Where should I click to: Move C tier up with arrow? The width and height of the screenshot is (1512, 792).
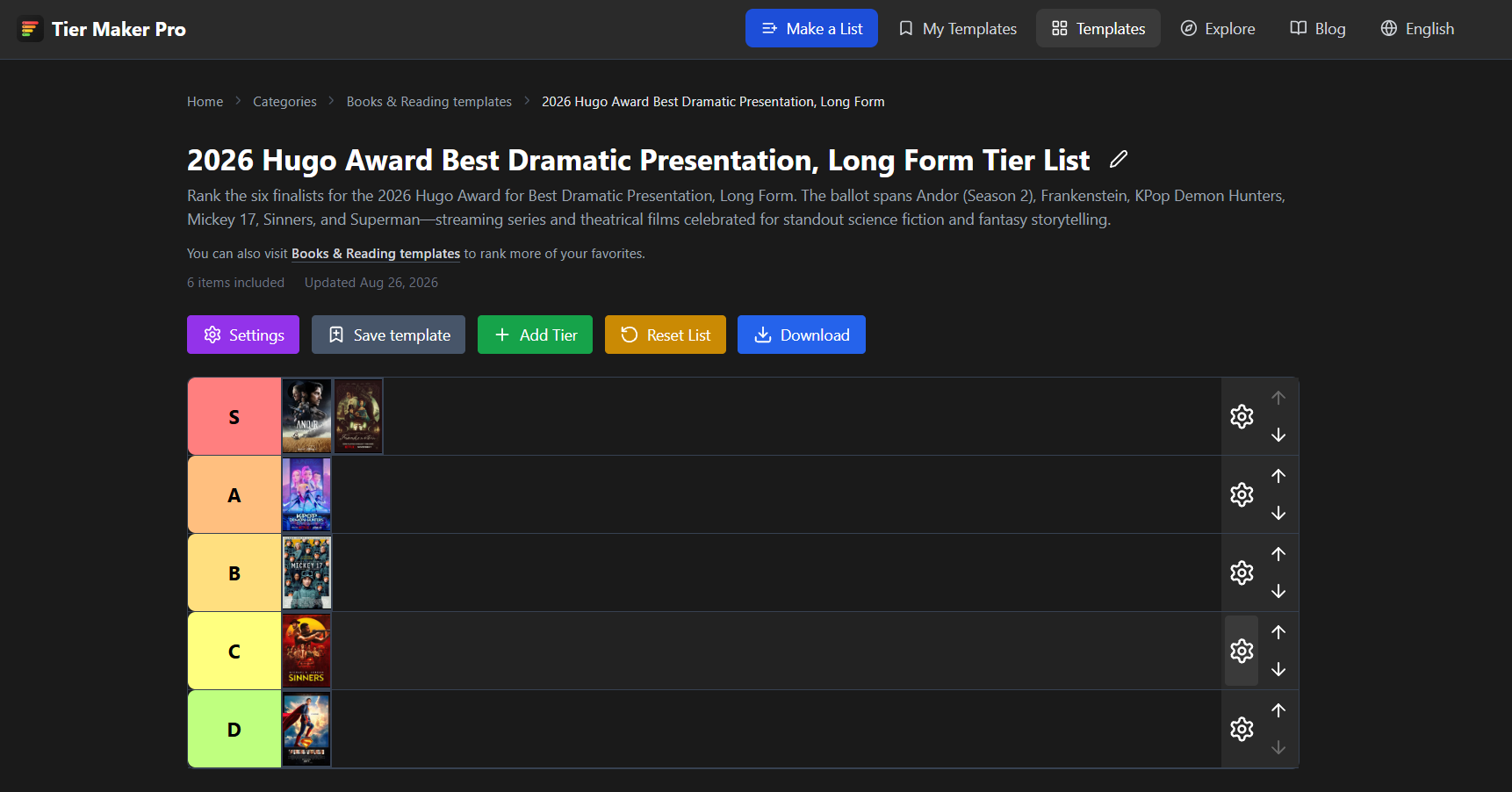pos(1278,632)
